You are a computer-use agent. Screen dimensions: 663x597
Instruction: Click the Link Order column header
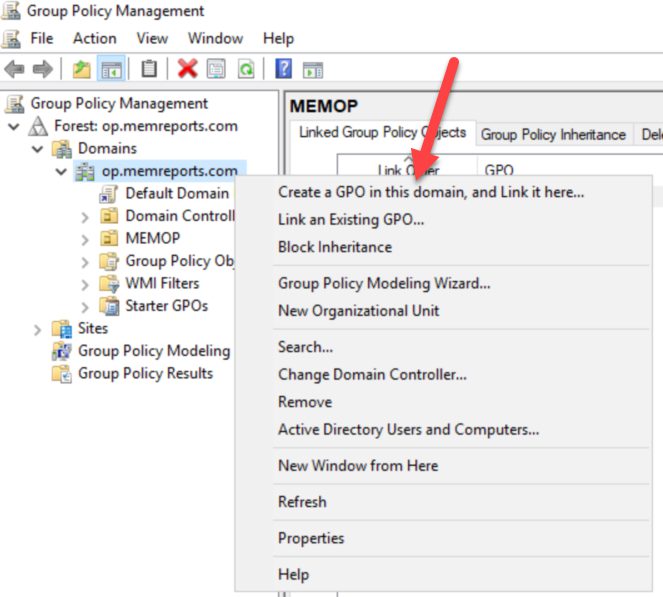(x=407, y=166)
